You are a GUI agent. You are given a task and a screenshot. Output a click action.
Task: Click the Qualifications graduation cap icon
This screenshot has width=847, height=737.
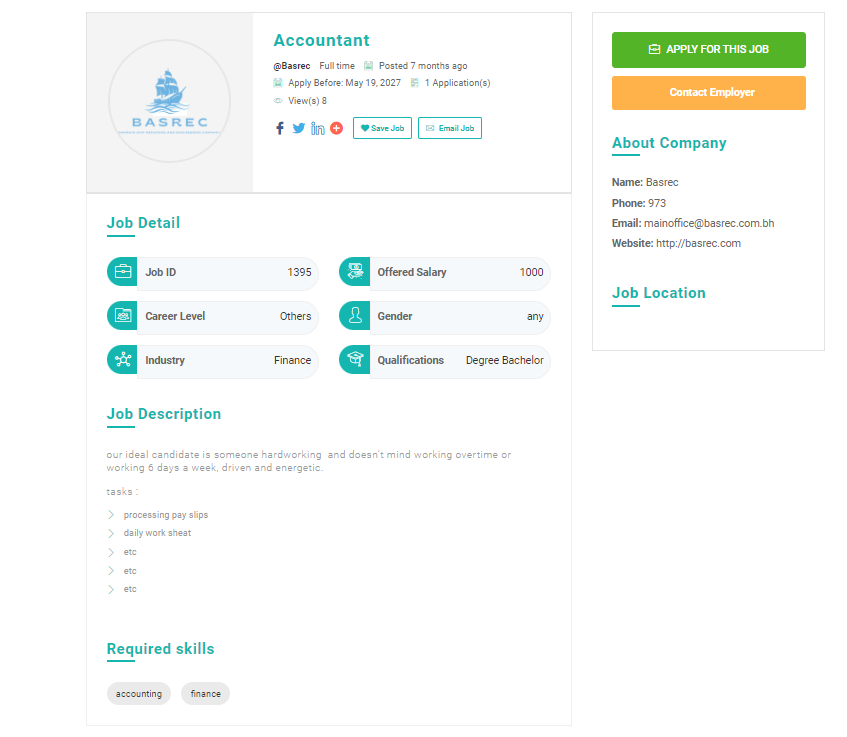(x=355, y=360)
